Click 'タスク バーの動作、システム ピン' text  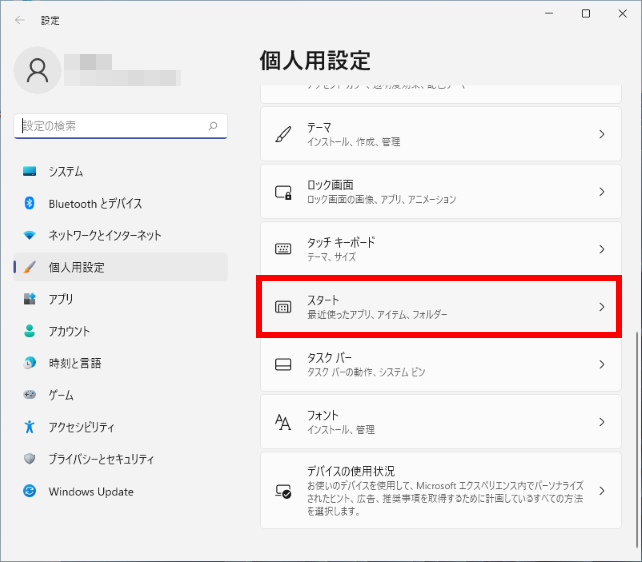pos(366,372)
